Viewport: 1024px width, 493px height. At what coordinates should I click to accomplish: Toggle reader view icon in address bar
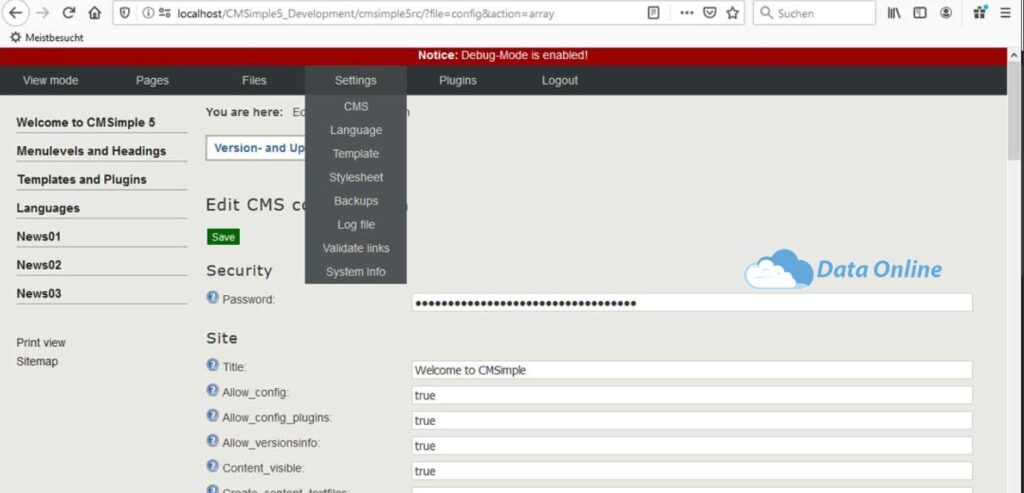[653, 13]
